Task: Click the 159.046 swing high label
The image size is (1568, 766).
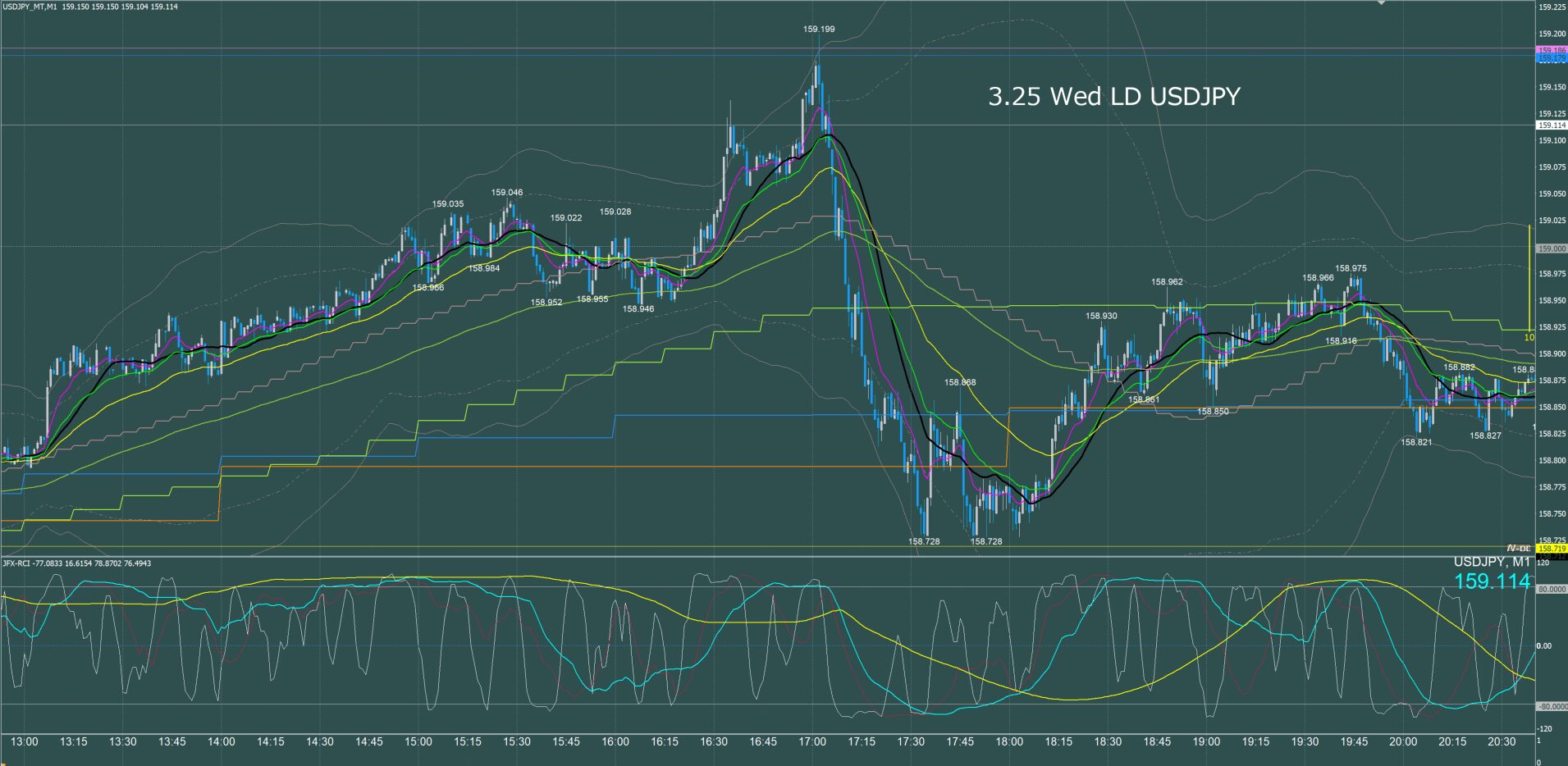Action: click(506, 193)
